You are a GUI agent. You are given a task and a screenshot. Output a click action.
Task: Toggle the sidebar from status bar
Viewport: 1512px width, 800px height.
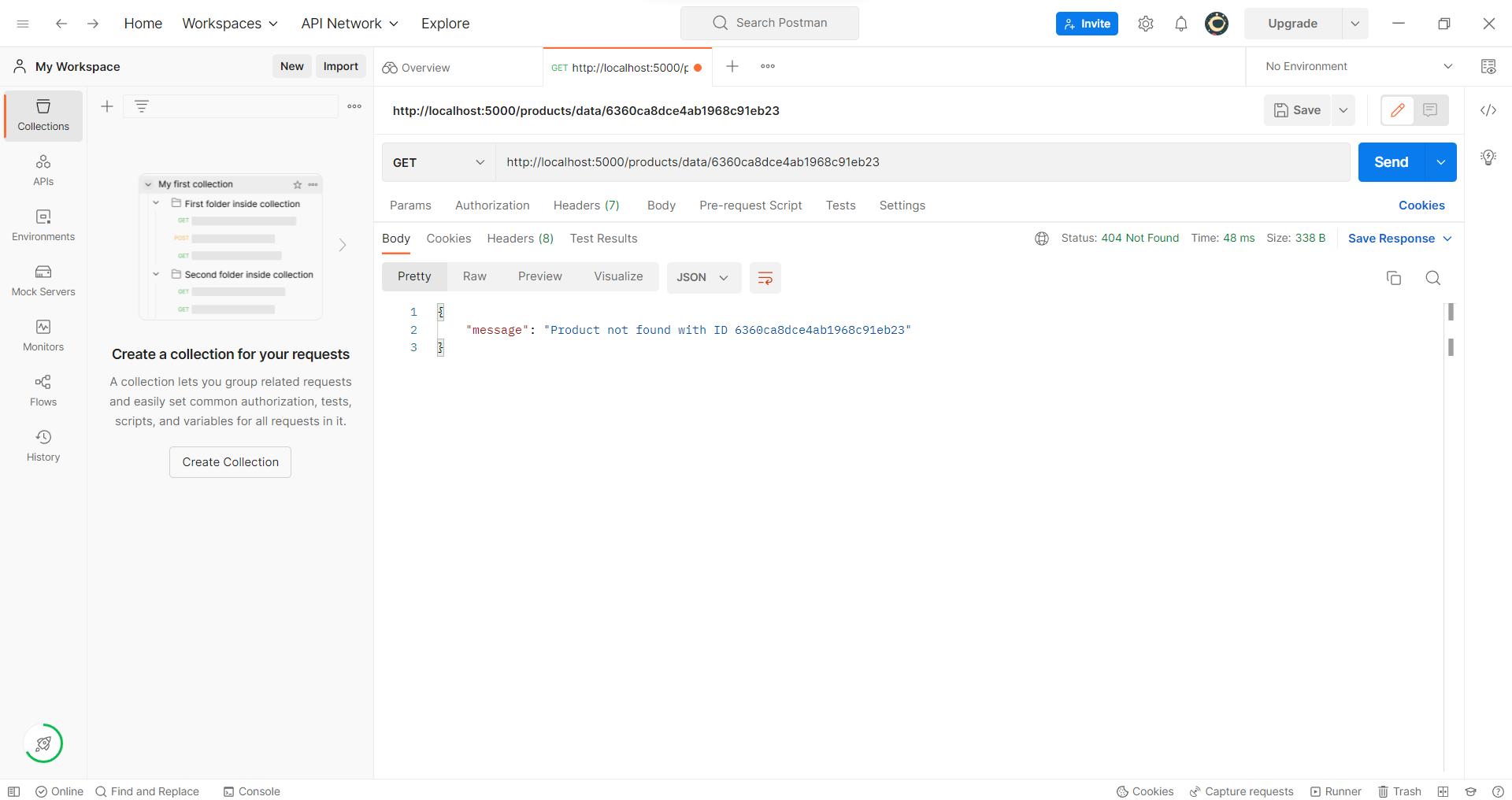click(13, 791)
